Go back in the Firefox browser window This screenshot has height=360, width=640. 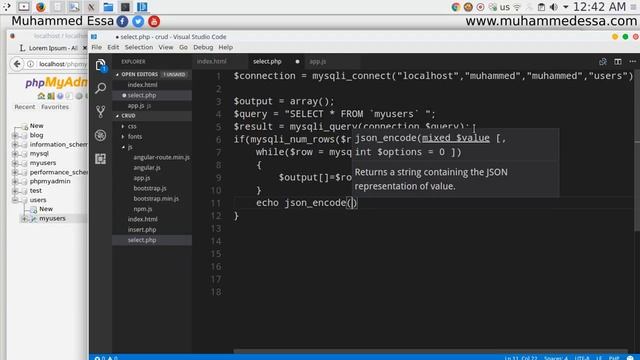tap(17, 64)
